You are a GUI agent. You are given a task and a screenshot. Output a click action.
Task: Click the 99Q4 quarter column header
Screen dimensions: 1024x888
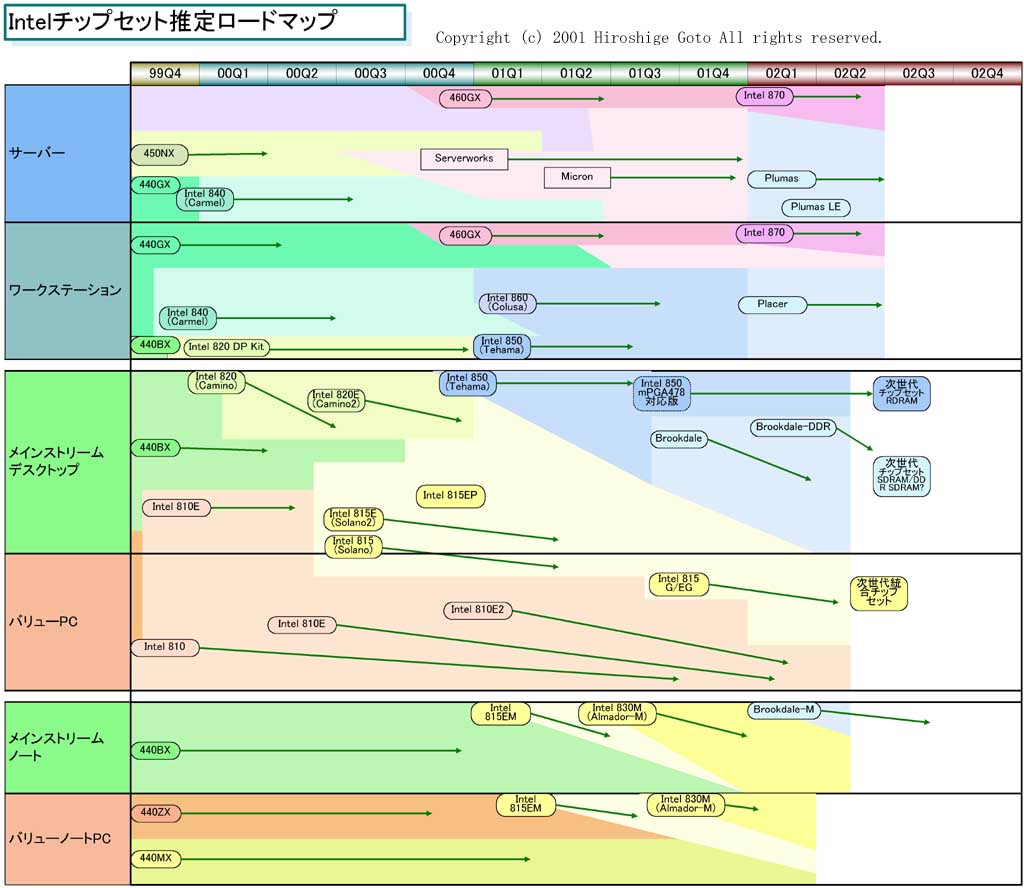[165, 73]
